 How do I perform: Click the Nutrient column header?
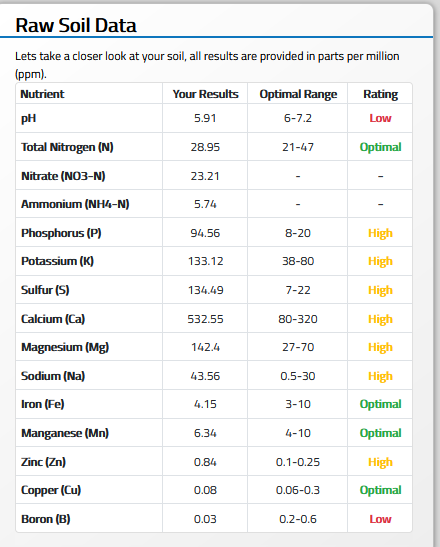42,94
